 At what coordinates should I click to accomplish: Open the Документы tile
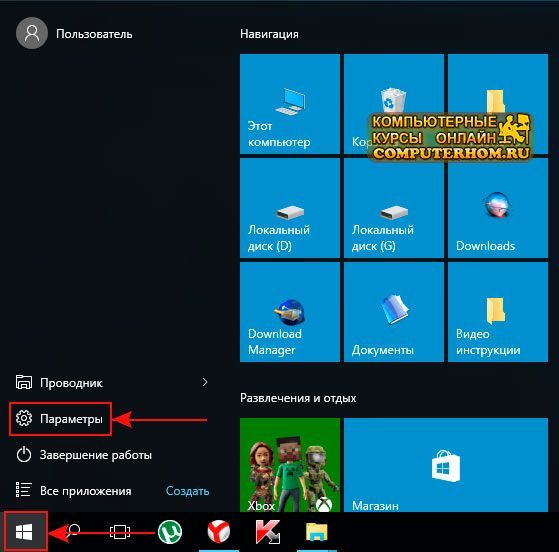394,312
